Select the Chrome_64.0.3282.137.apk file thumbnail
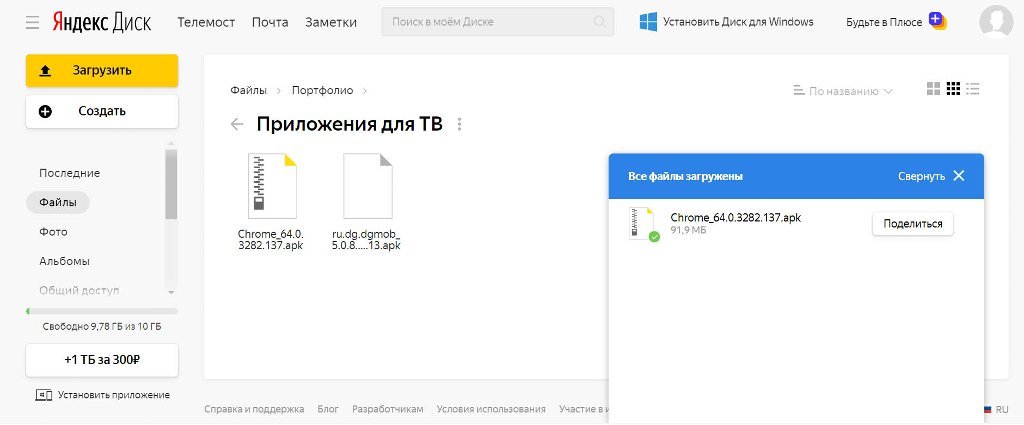1024x425 pixels. click(x=272, y=186)
